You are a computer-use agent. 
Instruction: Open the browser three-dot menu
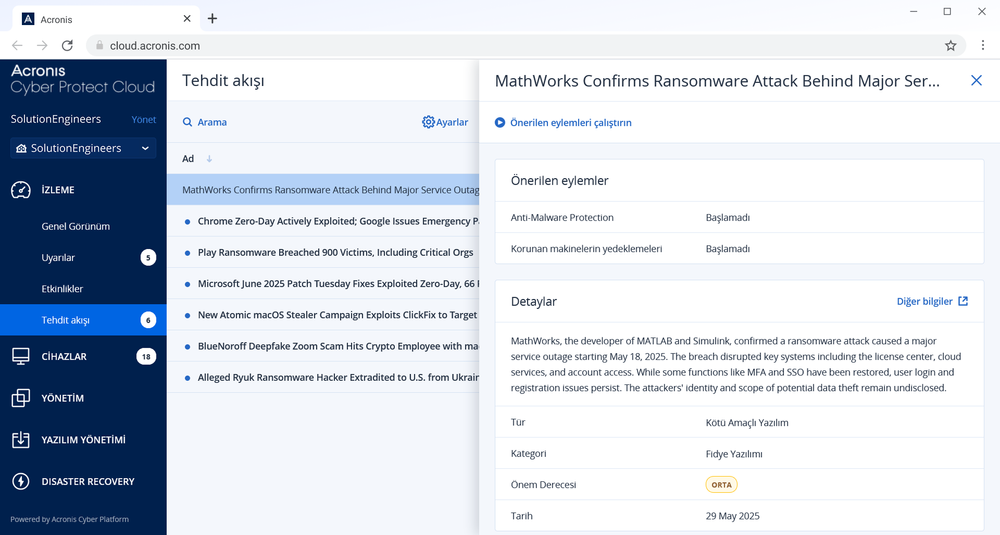(x=982, y=45)
